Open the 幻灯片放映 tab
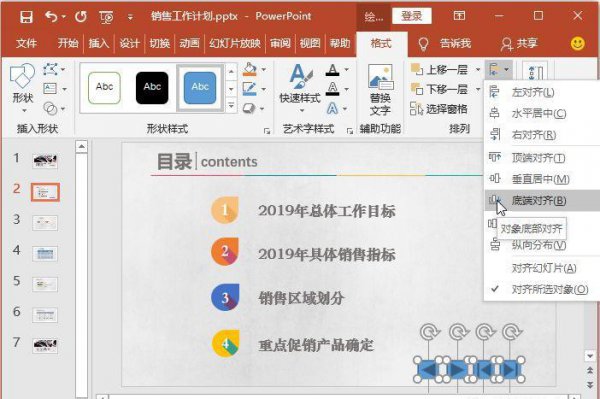600x399 pixels. (x=235, y=43)
